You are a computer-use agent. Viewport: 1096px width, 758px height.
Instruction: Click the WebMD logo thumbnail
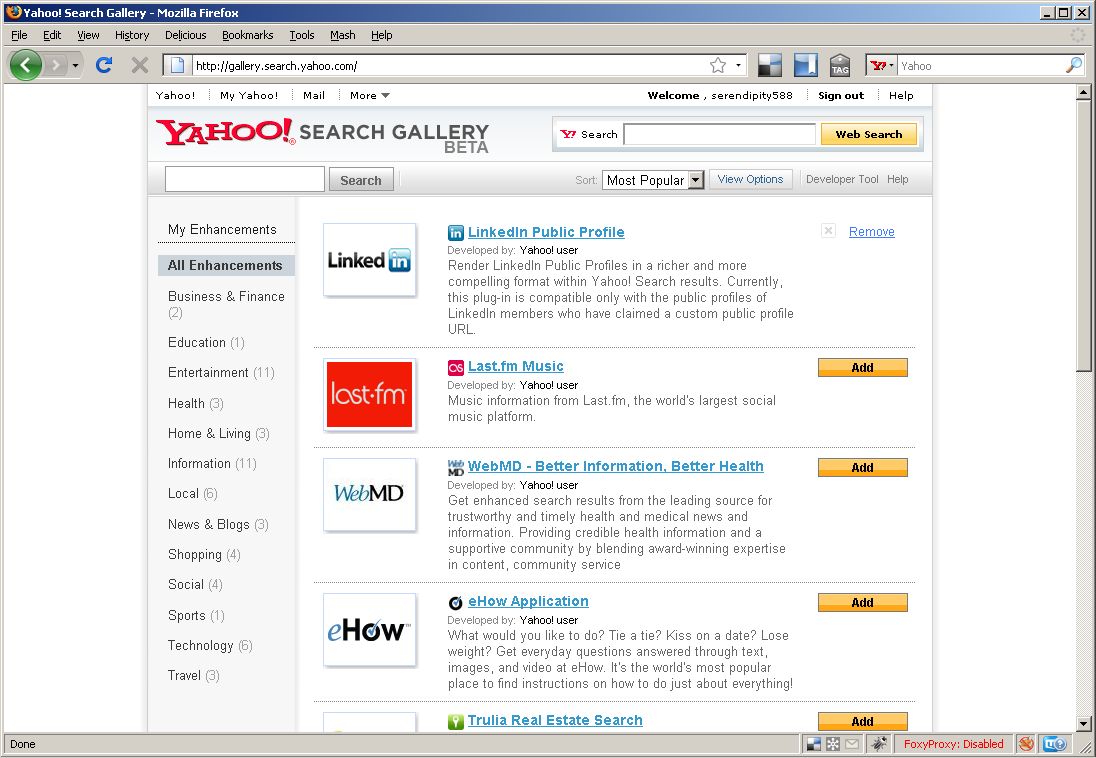tap(370, 494)
